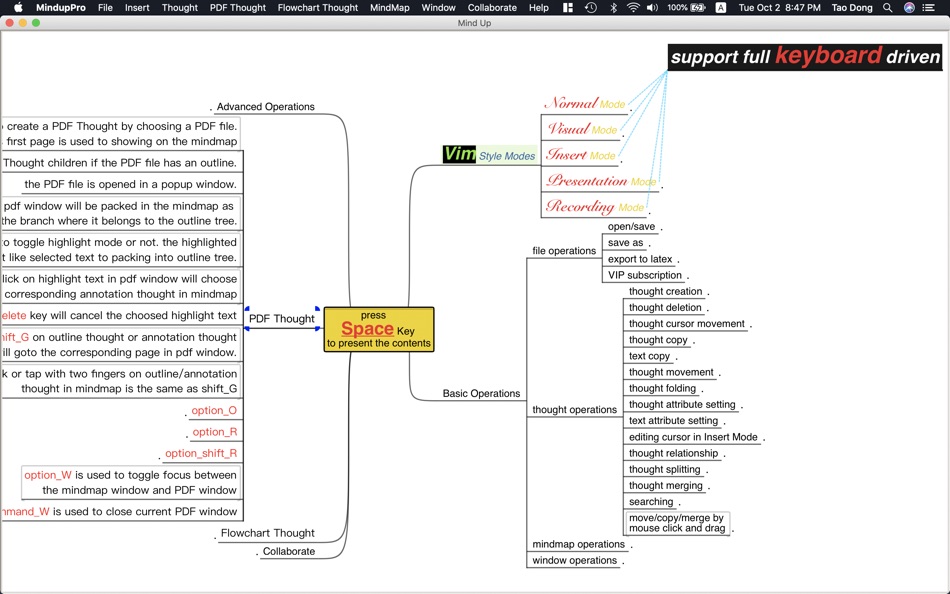Open the Flowchart Thought menu
The height and width of the screenshot is (594, 950).
click(318, 8)
